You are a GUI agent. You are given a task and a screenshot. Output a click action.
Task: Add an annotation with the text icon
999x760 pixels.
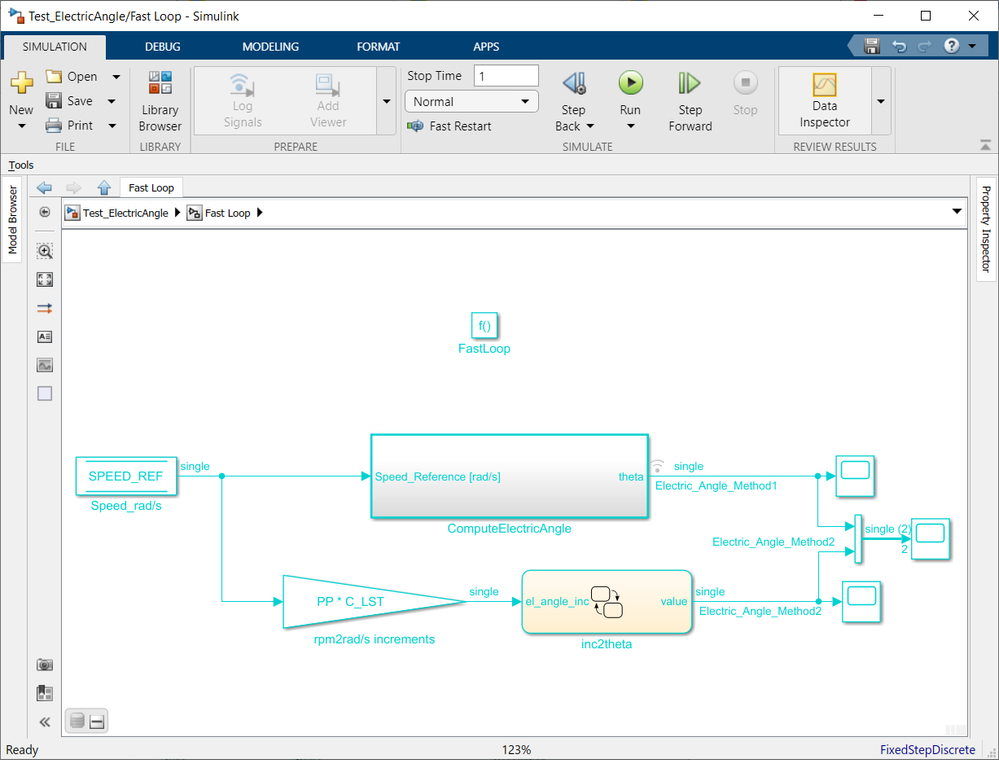point(45,336)
